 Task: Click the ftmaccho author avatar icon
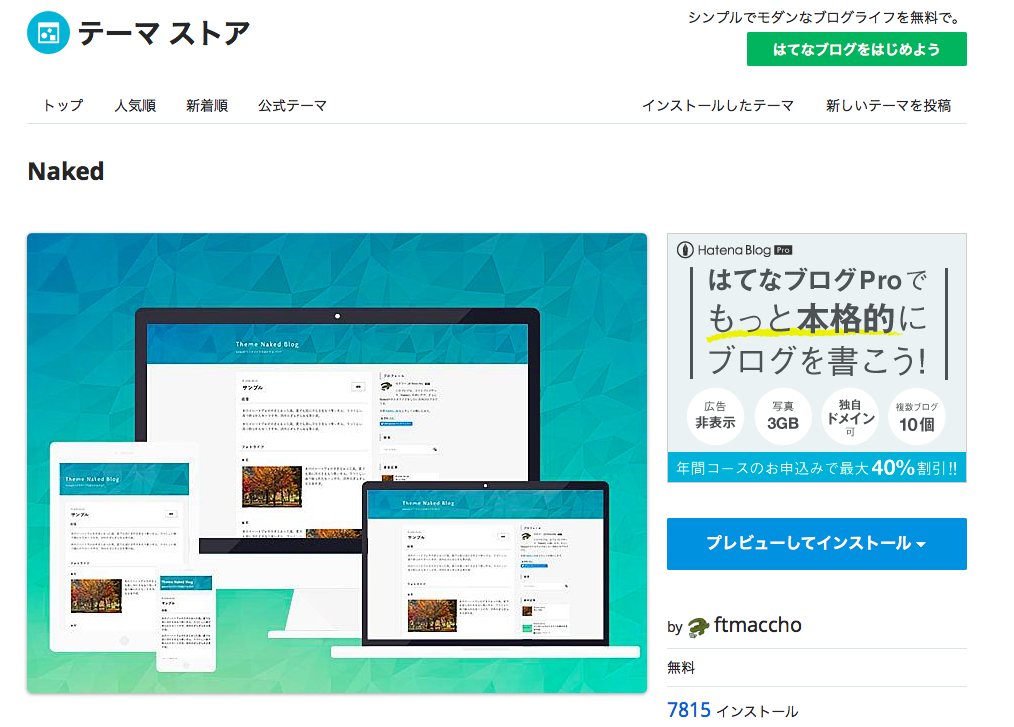pyautogui.click(x=698, y=627)
